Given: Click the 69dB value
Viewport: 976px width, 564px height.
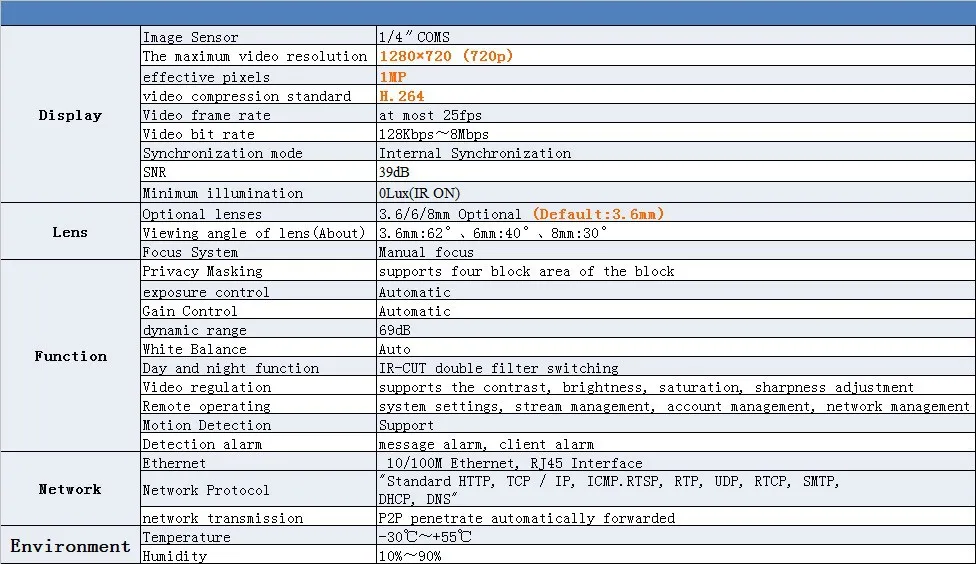Looking at the screenshot, I should point(395,330).
